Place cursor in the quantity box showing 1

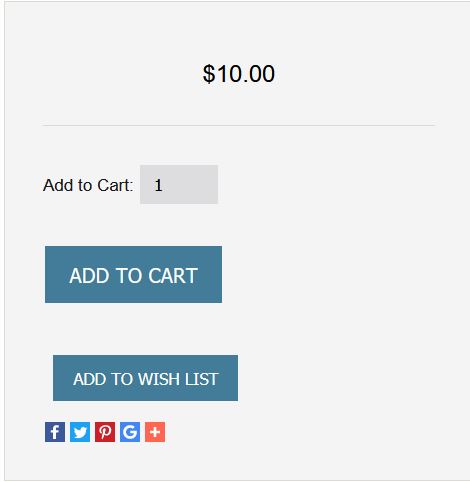179,184
